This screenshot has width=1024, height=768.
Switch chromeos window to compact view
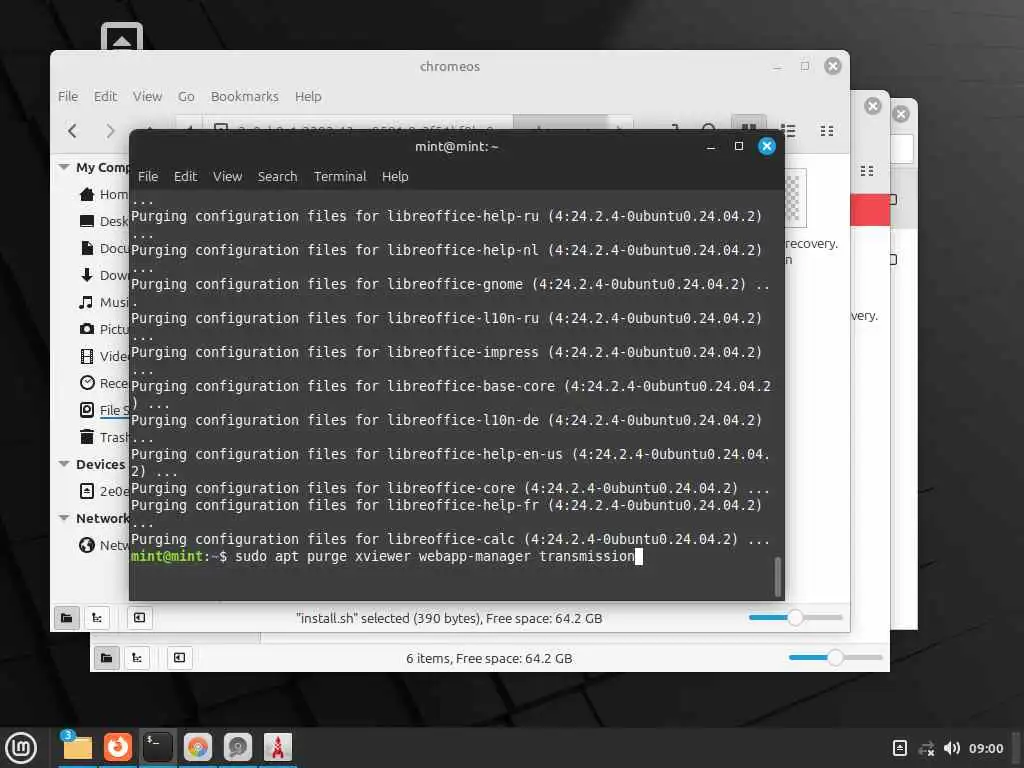click(x=827, y=131)
